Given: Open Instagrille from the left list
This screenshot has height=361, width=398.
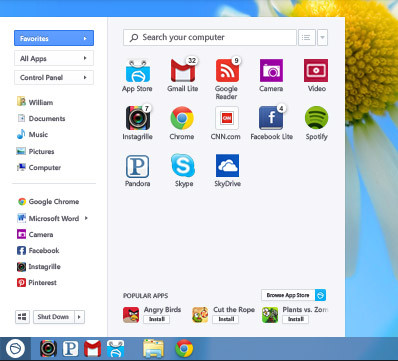Looking at the screenshot, I should [39, 267].
